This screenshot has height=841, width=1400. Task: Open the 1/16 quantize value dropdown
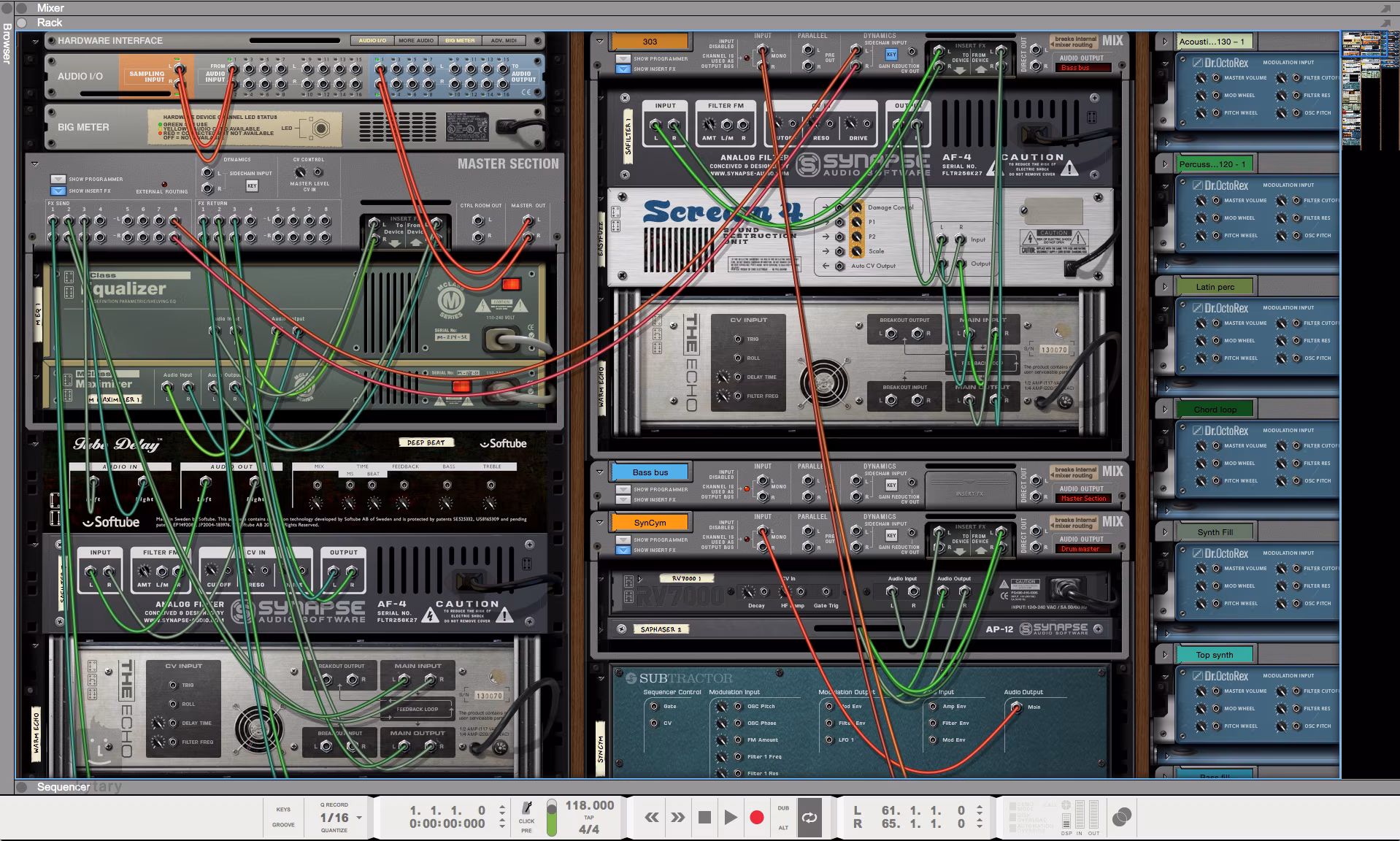pyautogui.click(x=359, y=818)
